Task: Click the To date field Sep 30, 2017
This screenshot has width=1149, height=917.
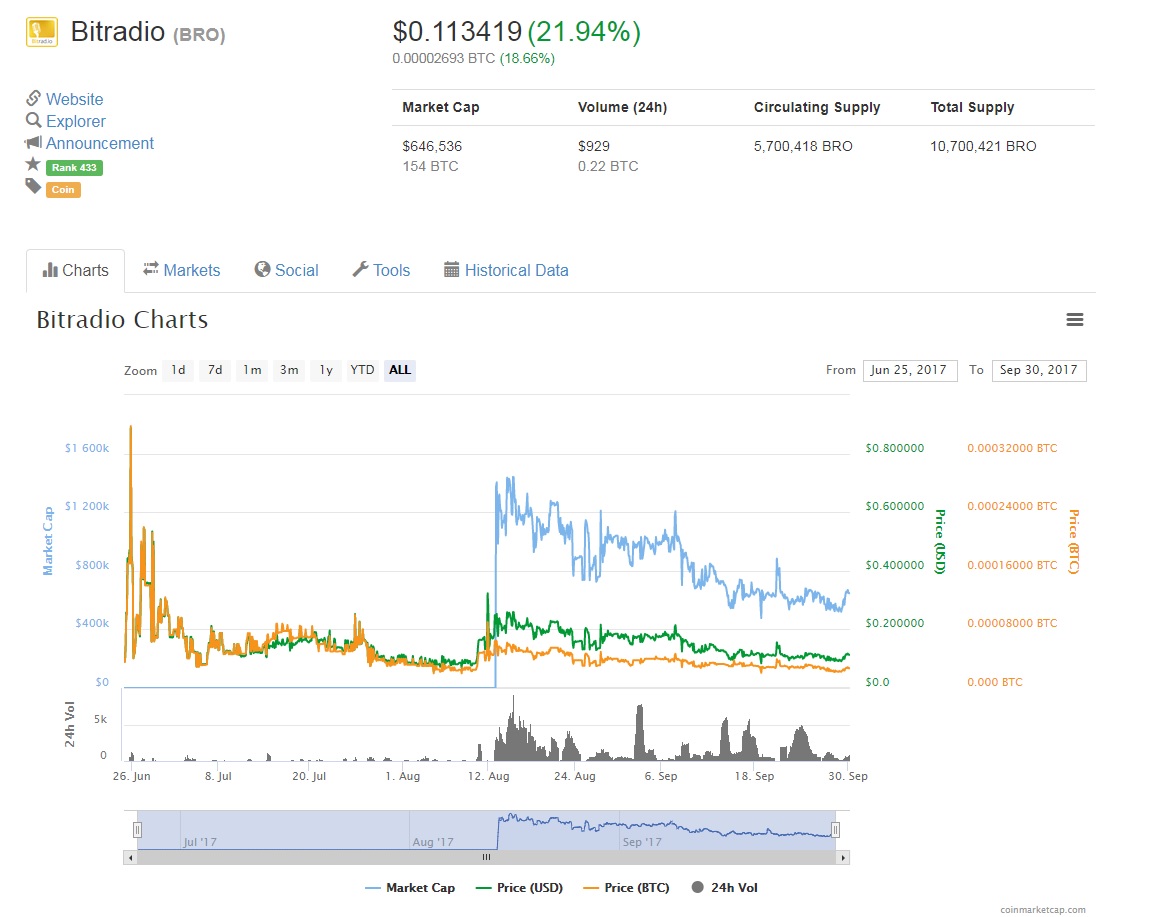Action: [x=1038, y=370]
